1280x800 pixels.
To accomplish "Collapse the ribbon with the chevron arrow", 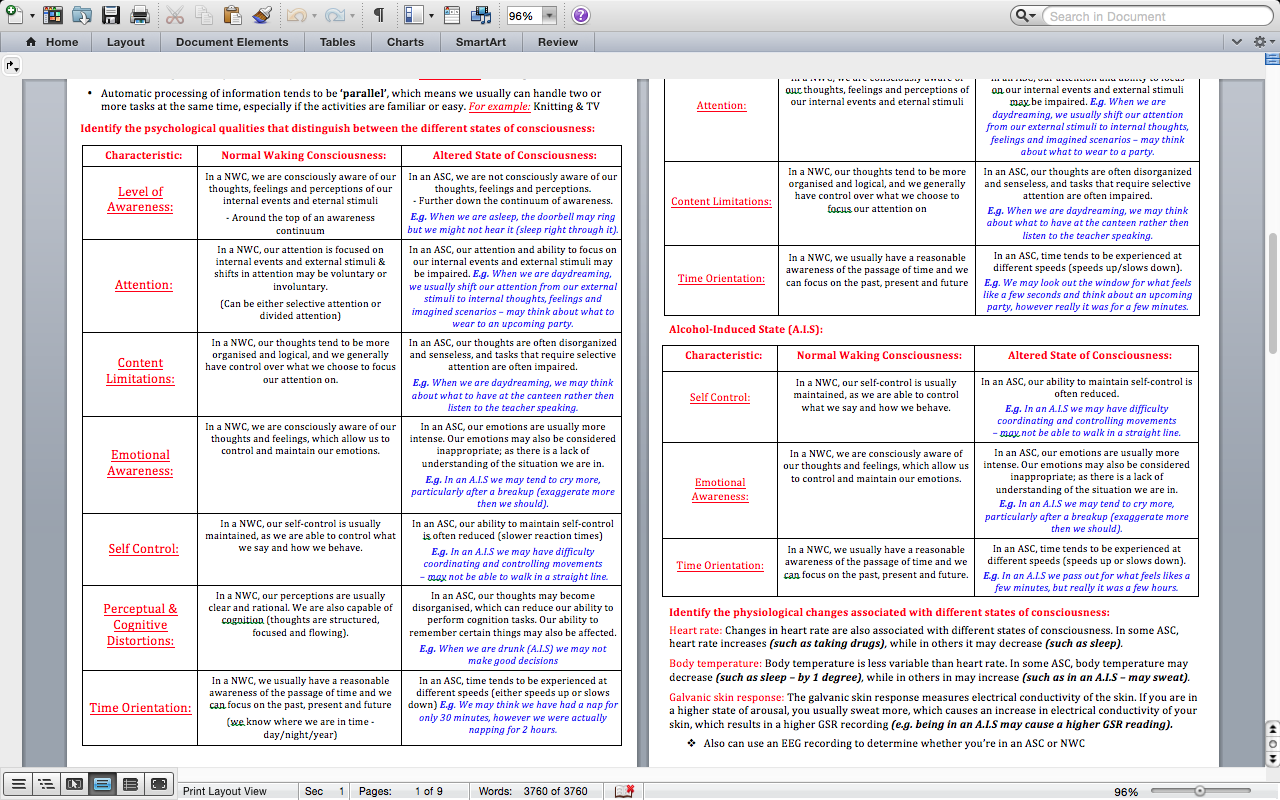I will coord(1238,42).
